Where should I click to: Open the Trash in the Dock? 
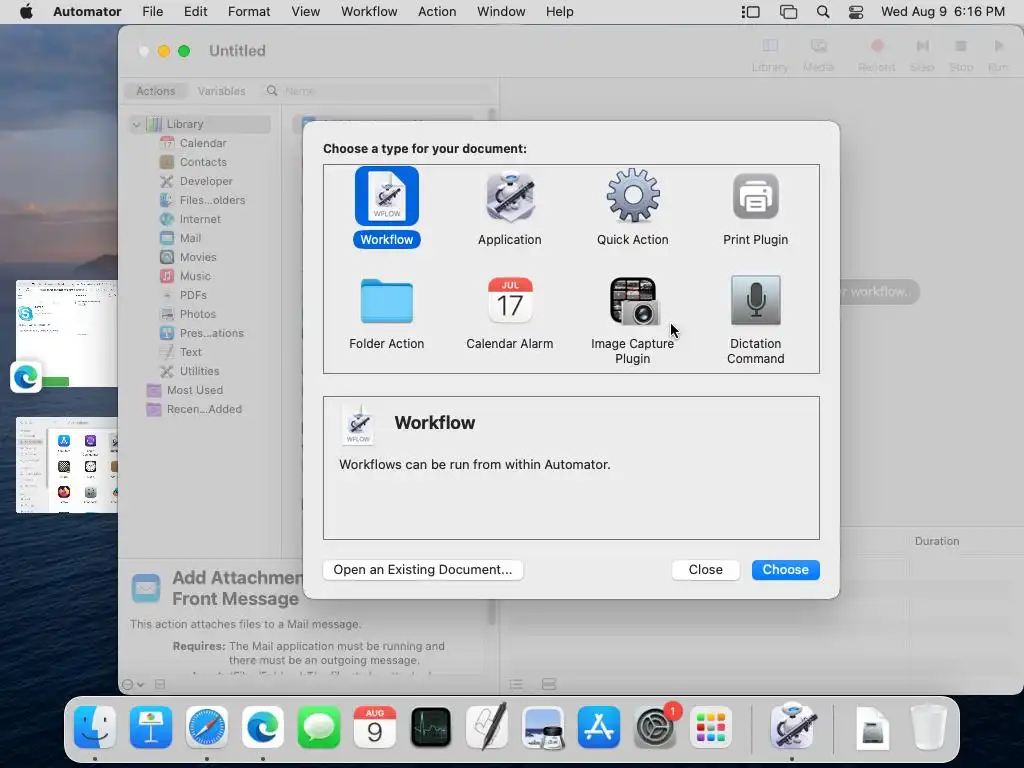point(929,728)
